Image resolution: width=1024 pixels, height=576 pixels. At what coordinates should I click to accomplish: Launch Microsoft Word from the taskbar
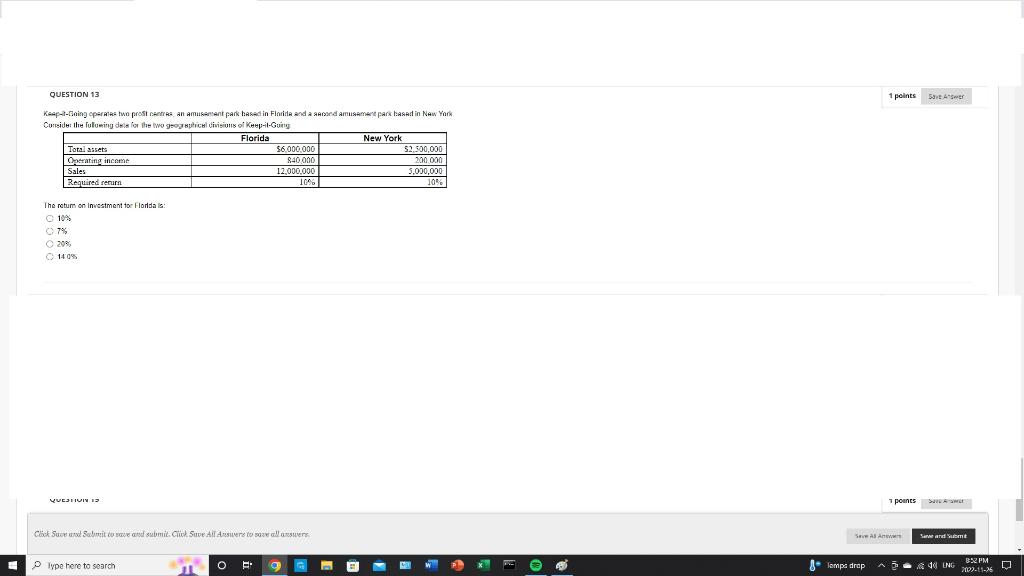click(432, 565)
